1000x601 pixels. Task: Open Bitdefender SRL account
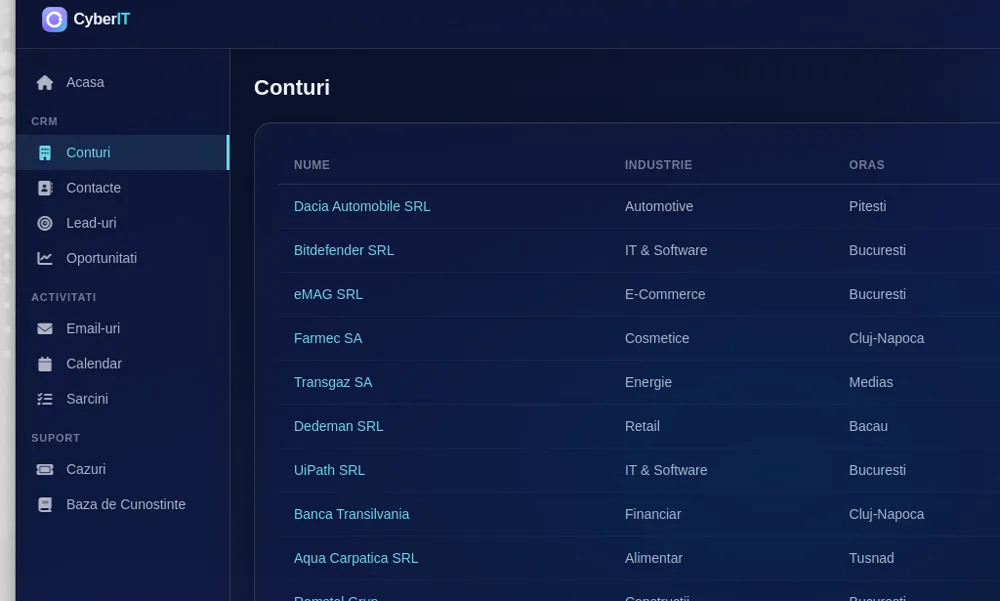(344, 250)
